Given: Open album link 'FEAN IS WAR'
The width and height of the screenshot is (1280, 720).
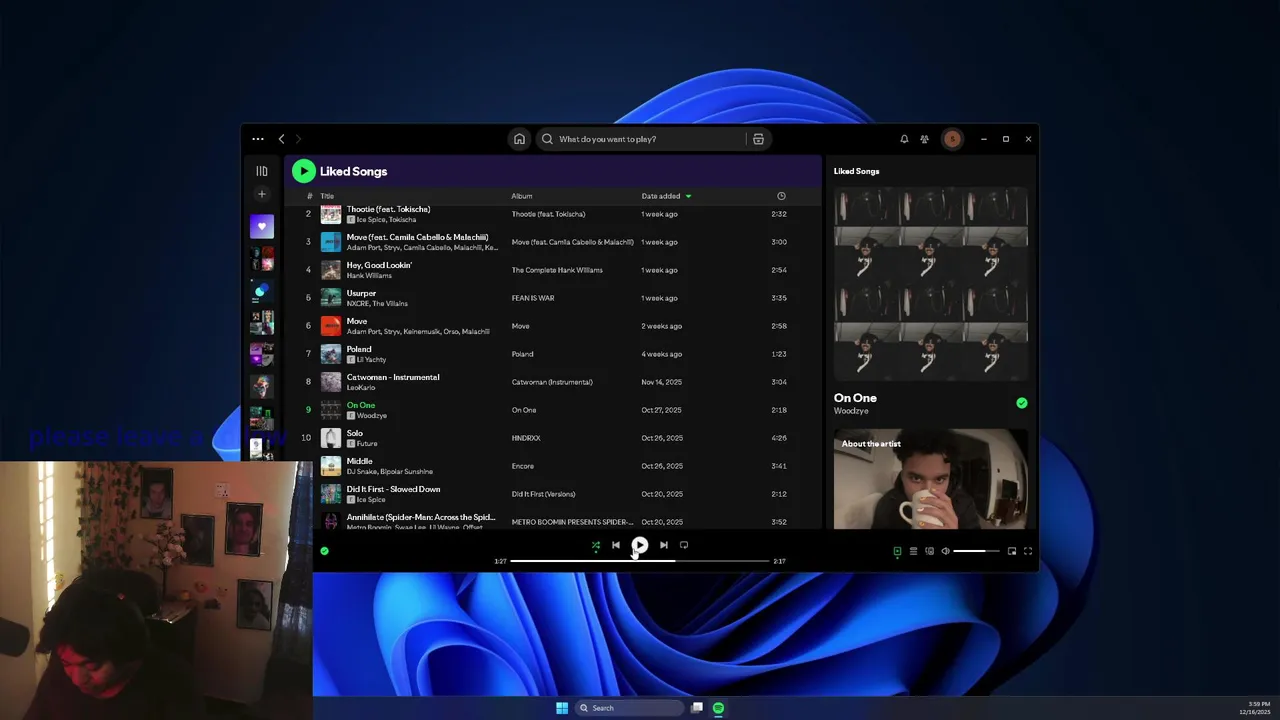Looking at the screenshot, I should pos(533,298).
